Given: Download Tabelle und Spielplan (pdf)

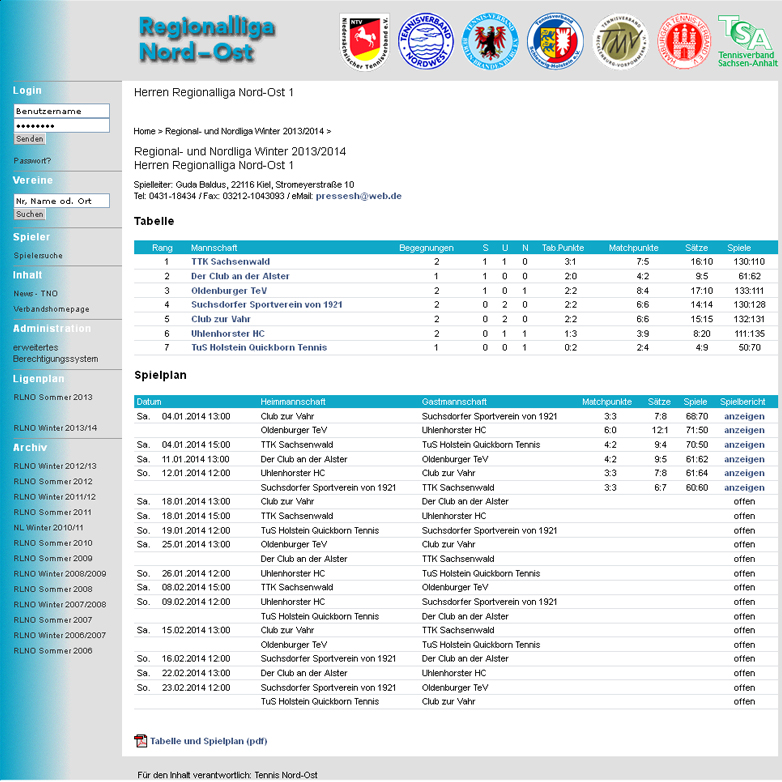Looking at the screenshot, I should click(x=208, y=741).
